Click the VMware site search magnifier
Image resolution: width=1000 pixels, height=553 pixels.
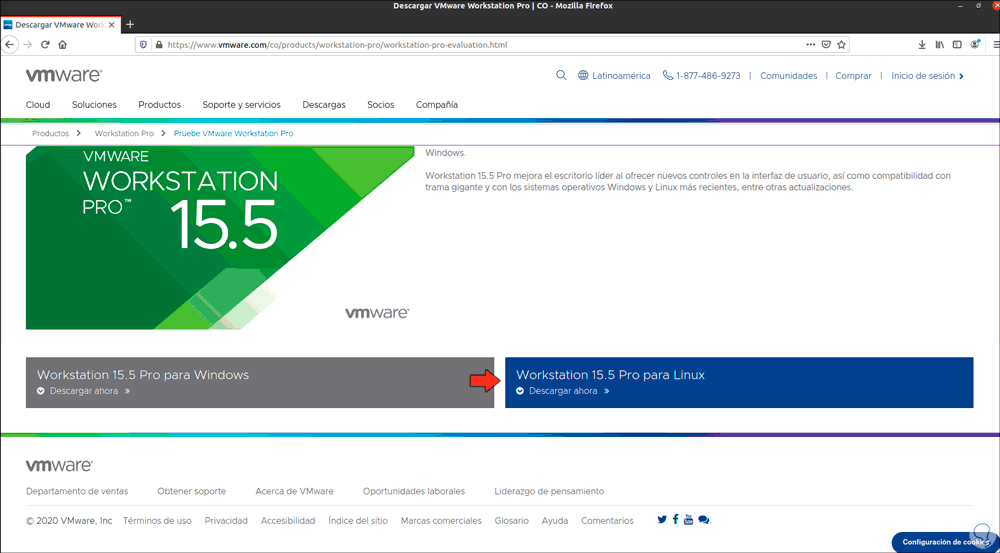[561, 75]
